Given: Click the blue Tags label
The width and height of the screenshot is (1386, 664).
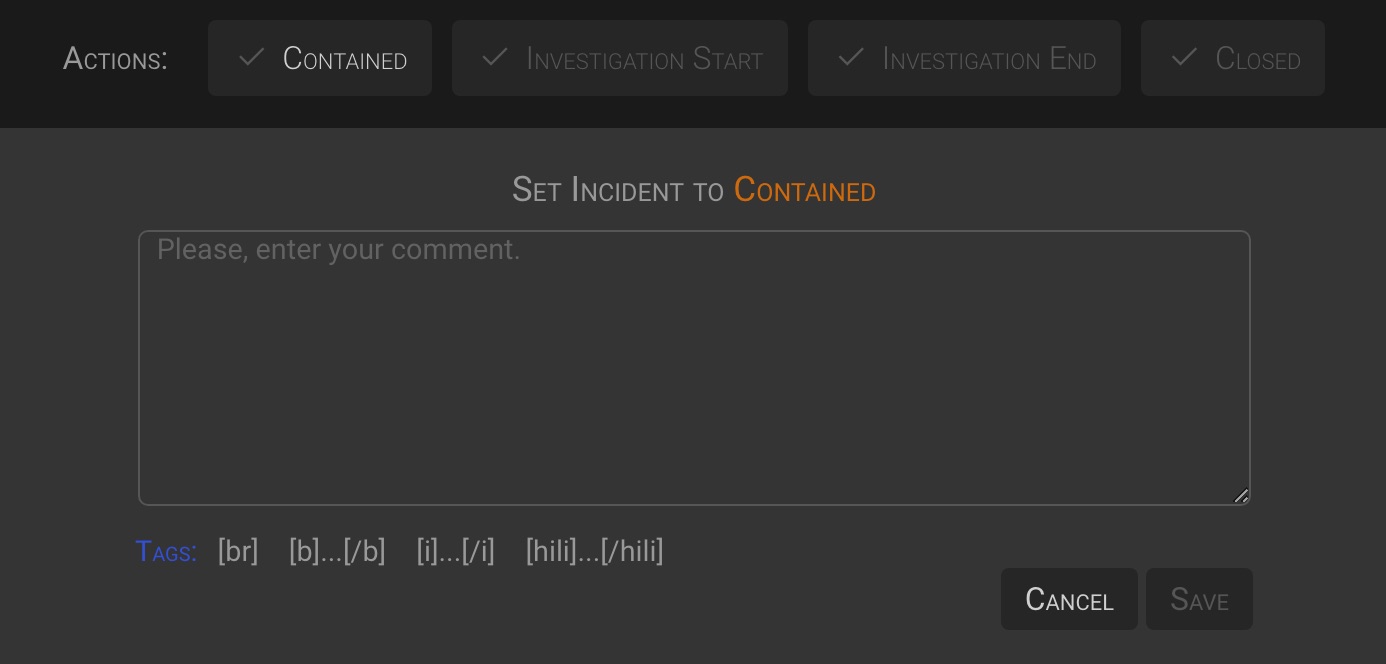Looking at the screenshot, I should click(166, 551).
